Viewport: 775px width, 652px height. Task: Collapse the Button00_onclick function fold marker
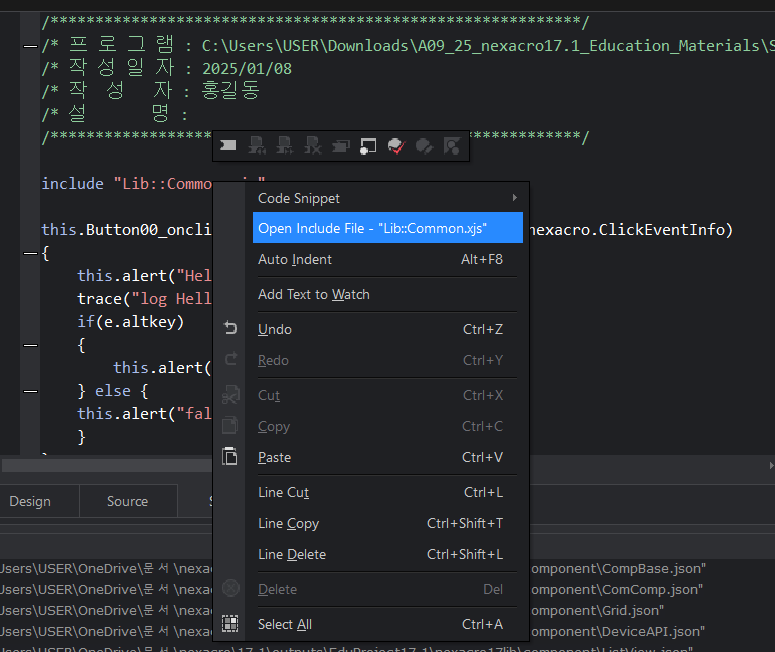(31, 254)
